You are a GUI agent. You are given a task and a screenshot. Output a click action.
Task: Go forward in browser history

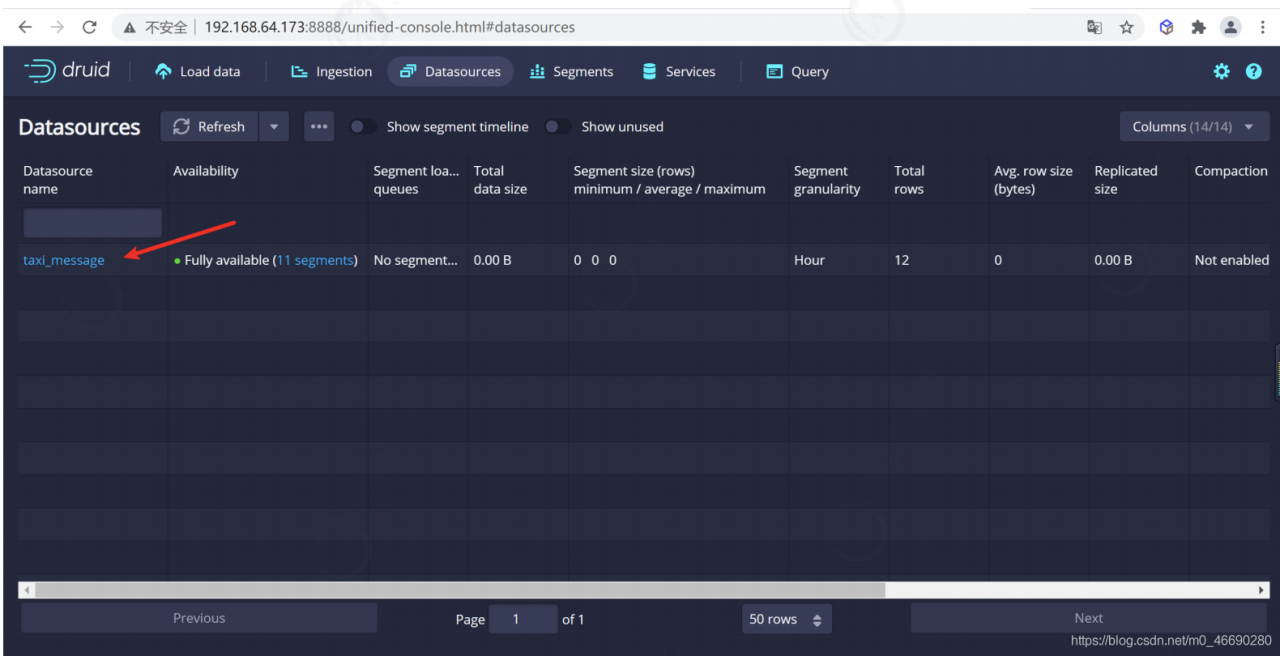tap(57, 27)
